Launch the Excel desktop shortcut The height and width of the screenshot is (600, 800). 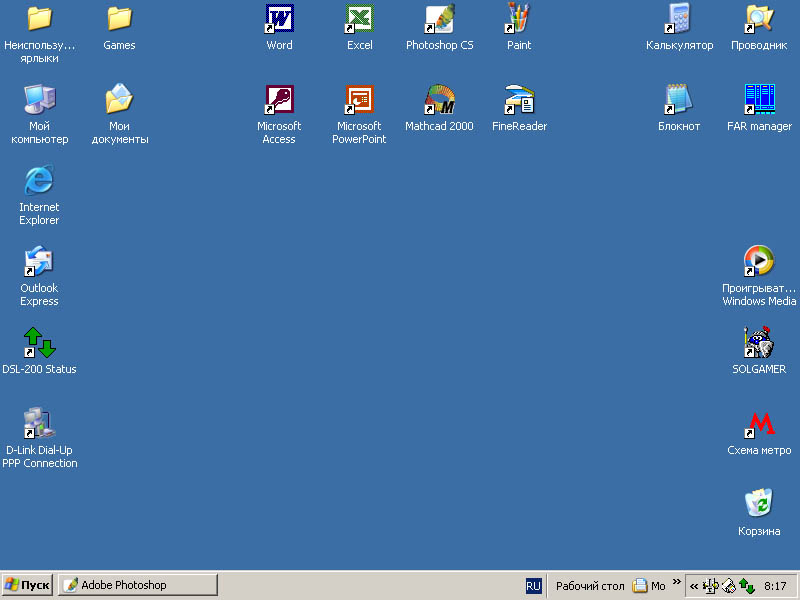[x=359, y=19]
